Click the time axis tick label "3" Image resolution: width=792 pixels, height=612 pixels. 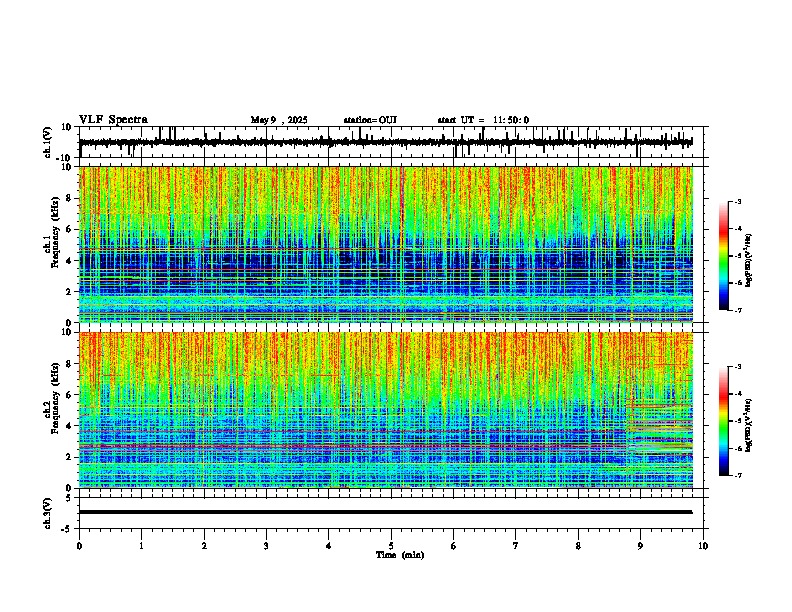266,546
